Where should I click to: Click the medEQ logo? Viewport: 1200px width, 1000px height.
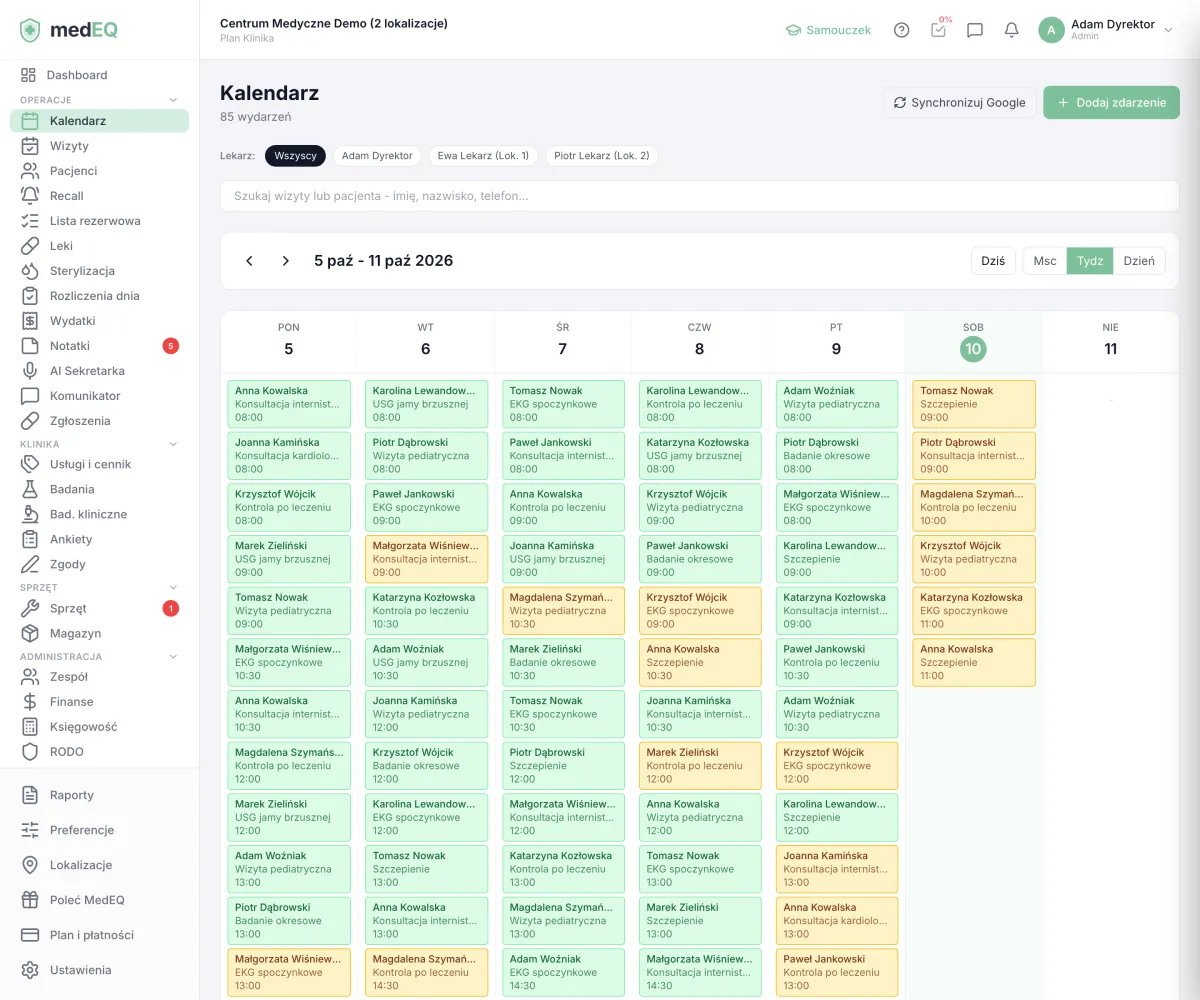pos(69,30)
